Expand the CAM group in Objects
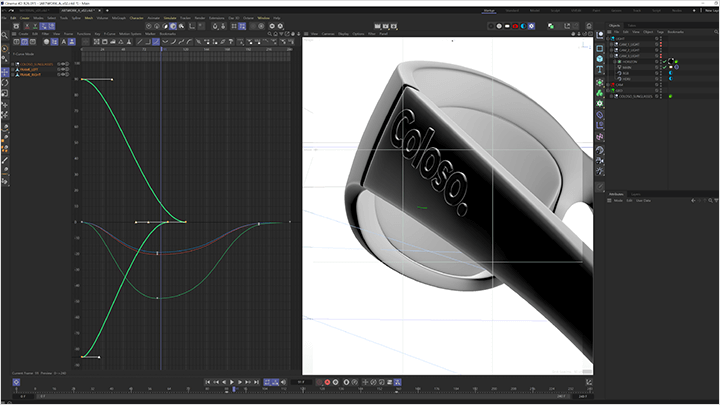720x405 pixels. pos(608,84)
